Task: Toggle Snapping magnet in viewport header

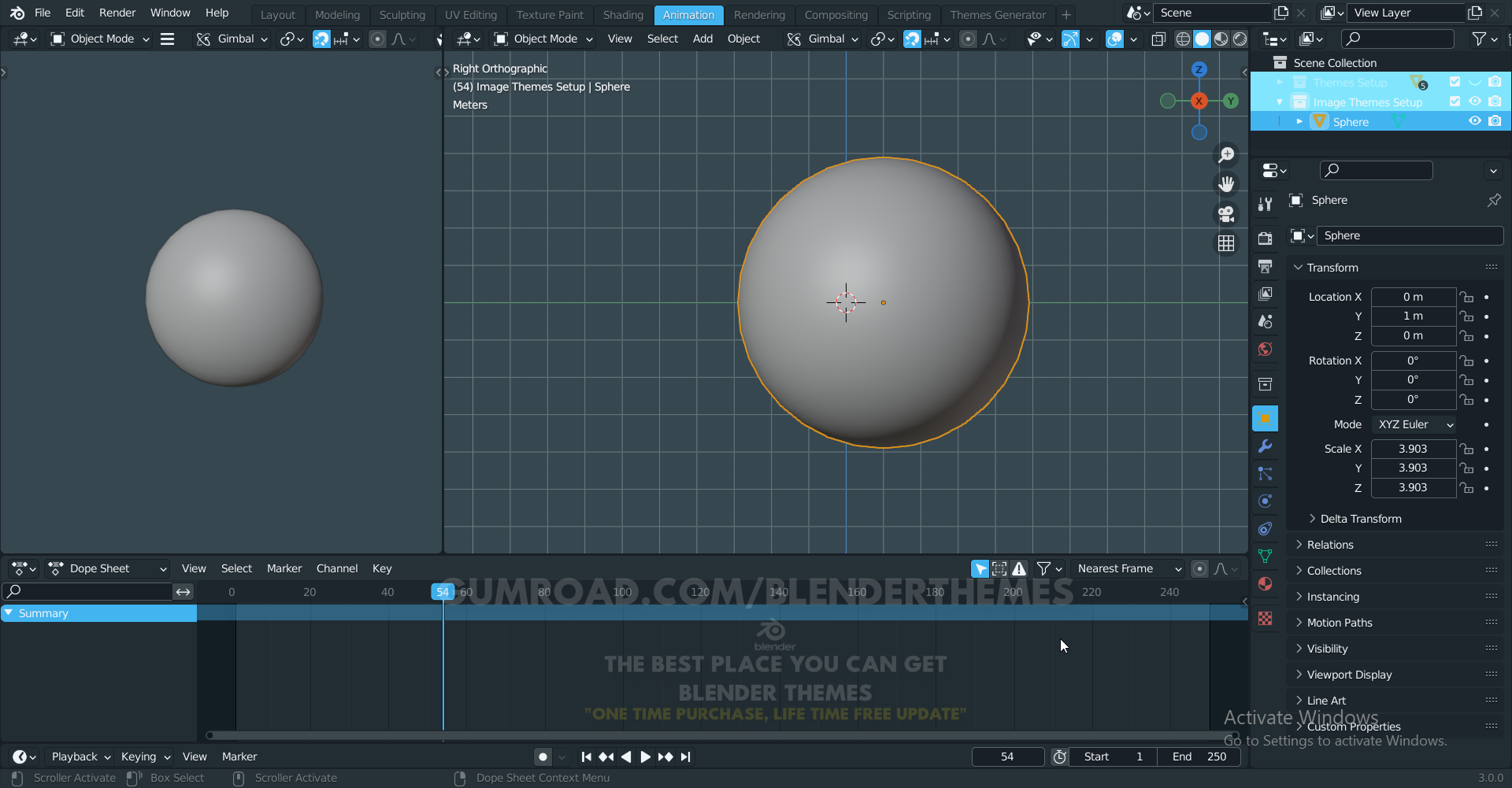Action: click(321, 39)
